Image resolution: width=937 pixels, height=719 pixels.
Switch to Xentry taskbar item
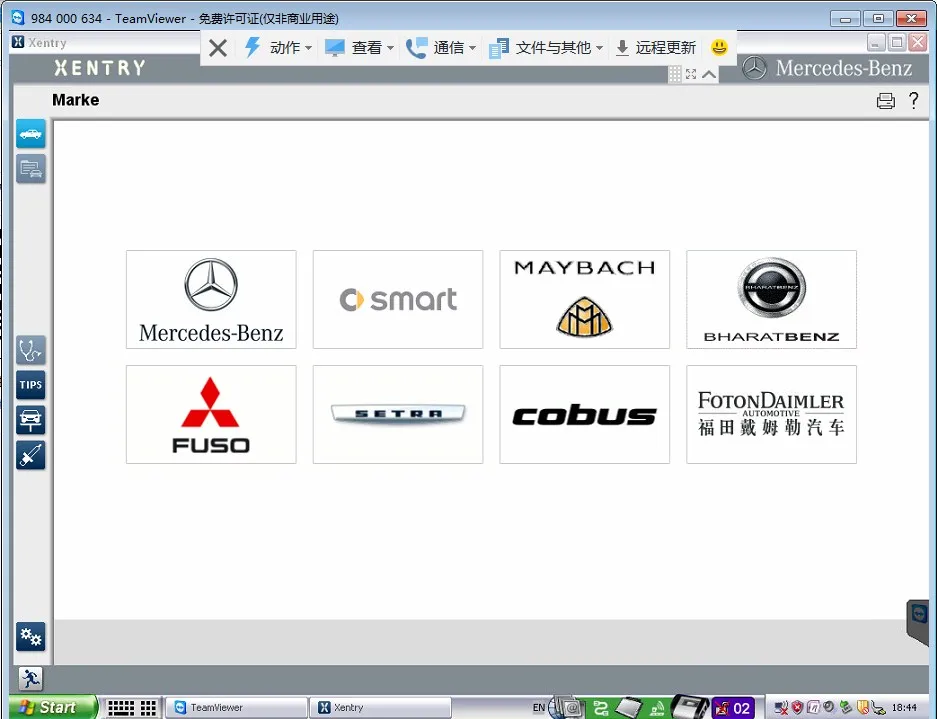(381, 708)
